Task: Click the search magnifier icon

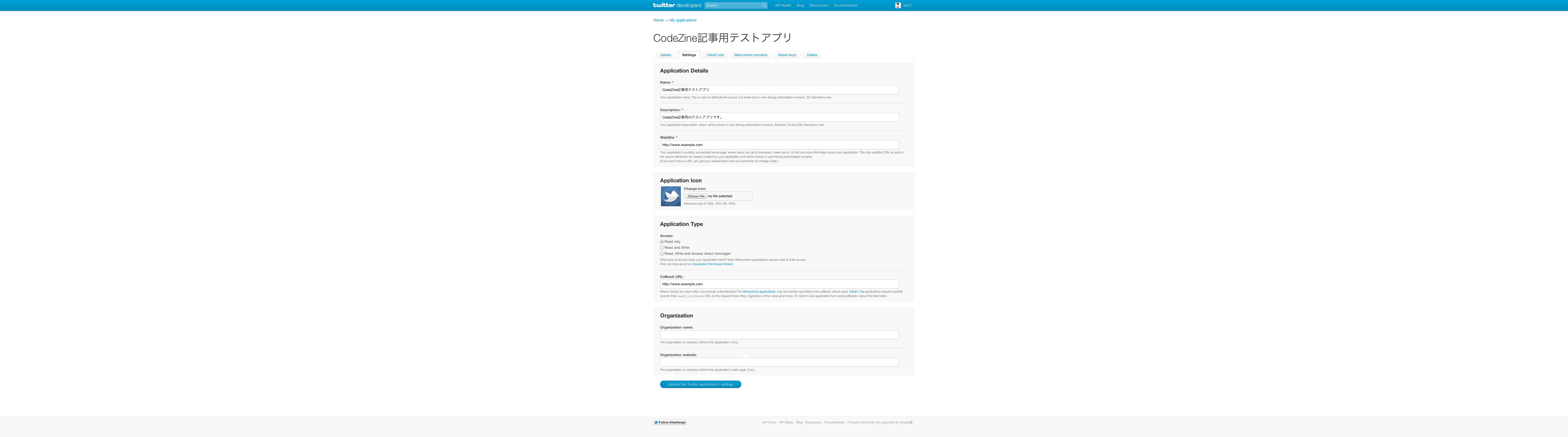Action: tap(764, 5)
